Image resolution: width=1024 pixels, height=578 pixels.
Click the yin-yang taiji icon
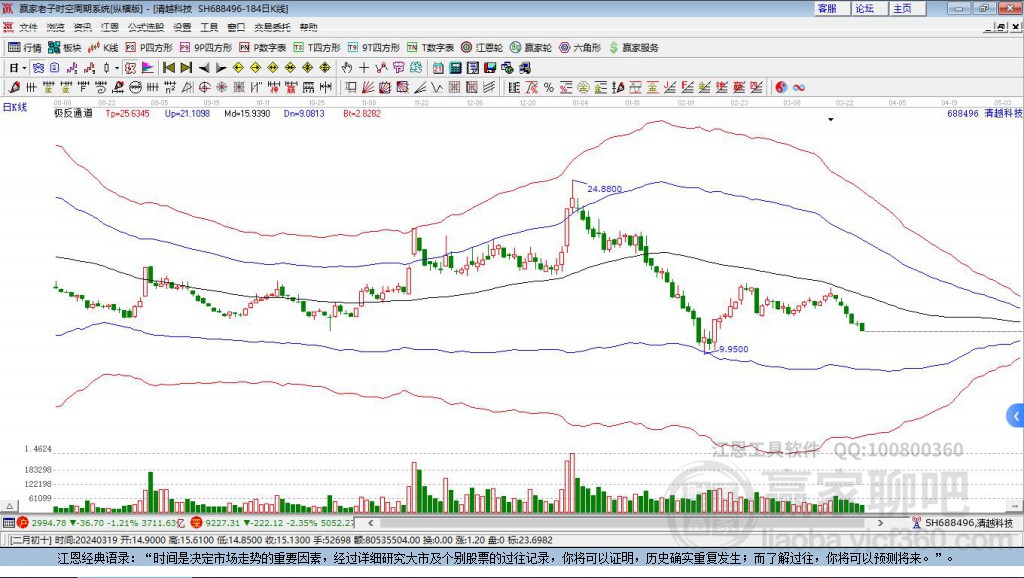781,88
